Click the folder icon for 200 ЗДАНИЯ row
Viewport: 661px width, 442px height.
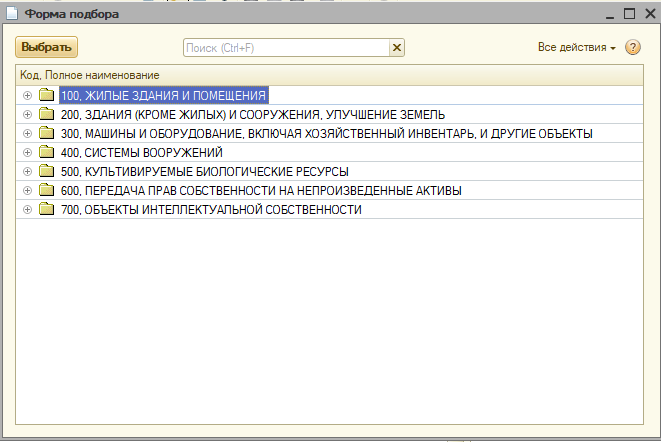point(46,115)
